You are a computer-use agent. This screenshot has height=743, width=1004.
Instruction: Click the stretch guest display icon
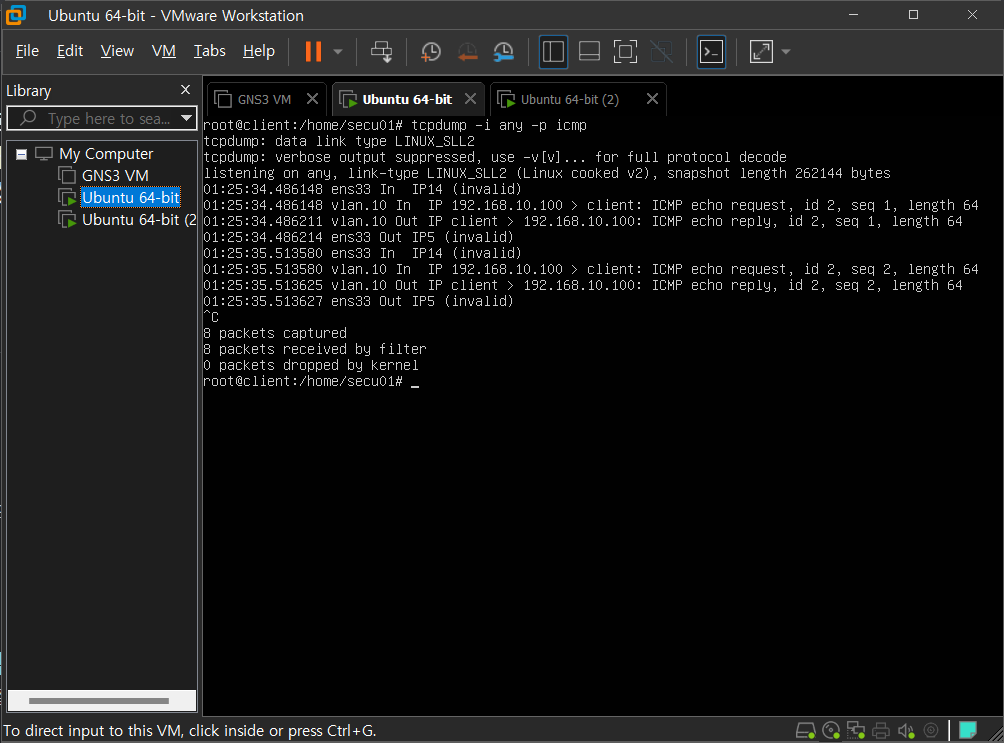coord(761,52)
